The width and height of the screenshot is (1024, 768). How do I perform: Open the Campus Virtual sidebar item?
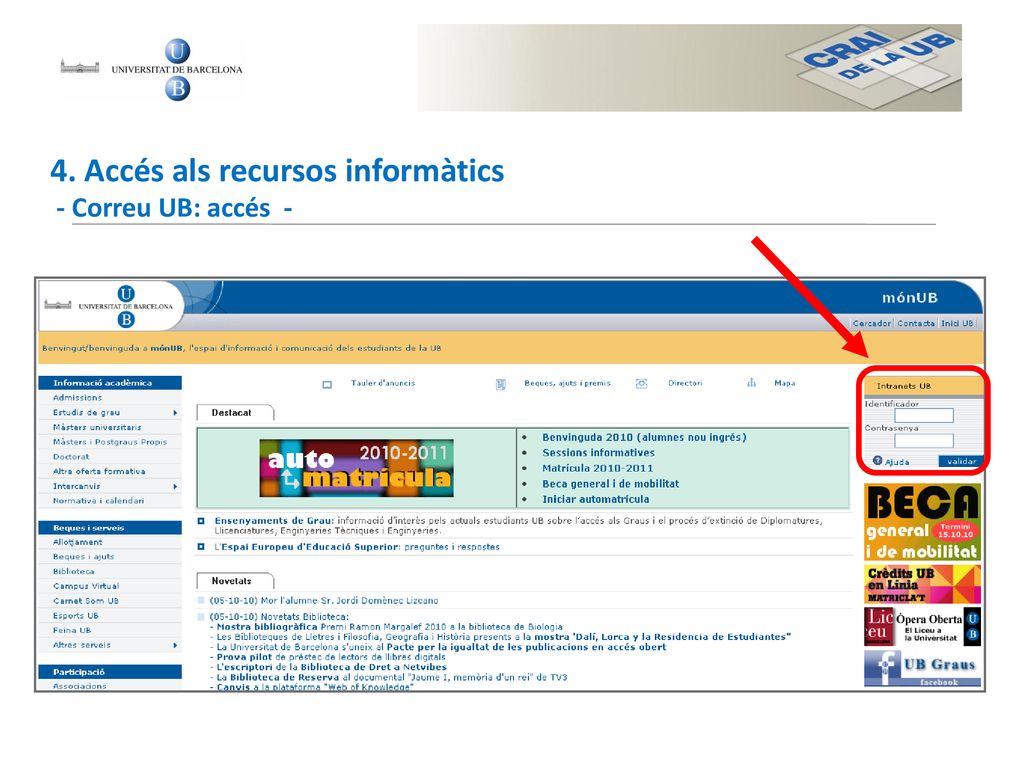click(x=86, y=586)
